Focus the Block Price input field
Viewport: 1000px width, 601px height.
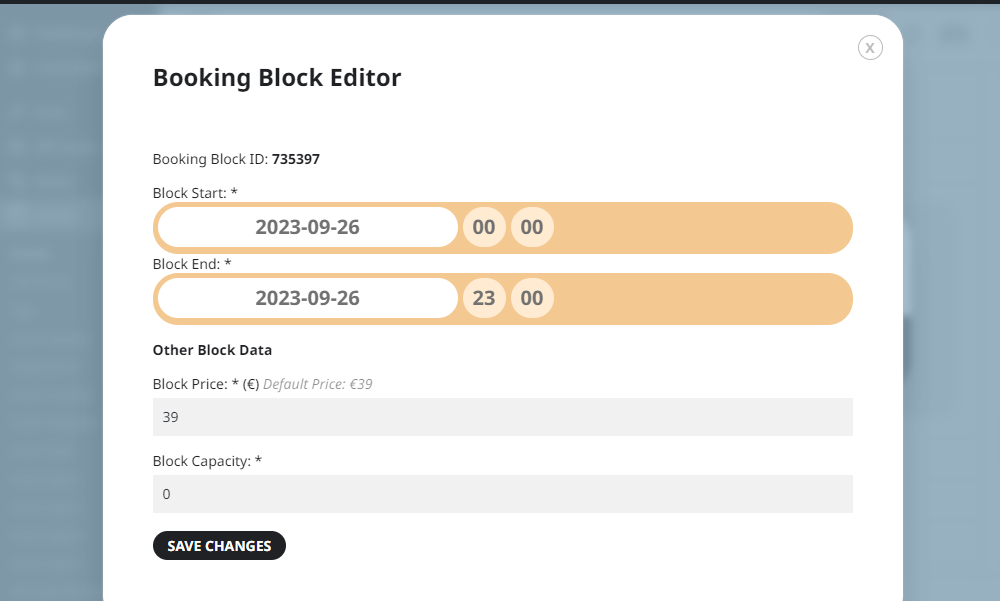503,417
